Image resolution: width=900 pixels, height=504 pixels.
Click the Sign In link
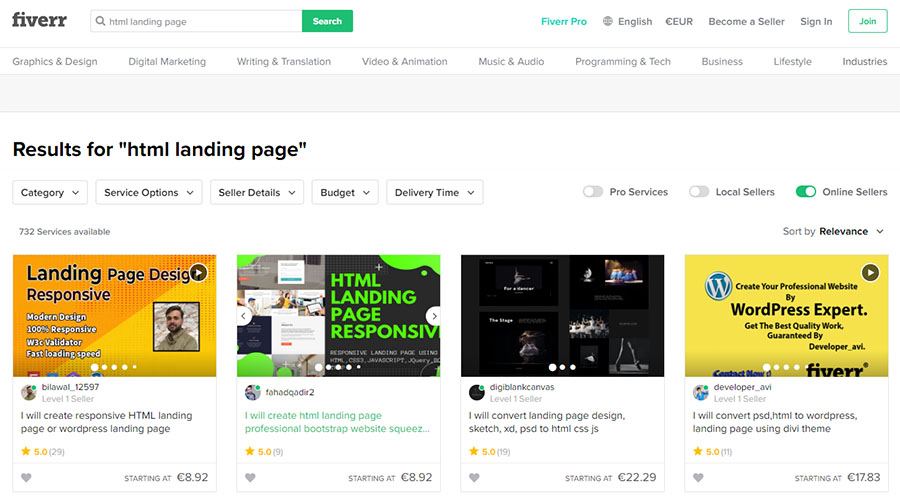pyautogui.click(x=816, y=21)
